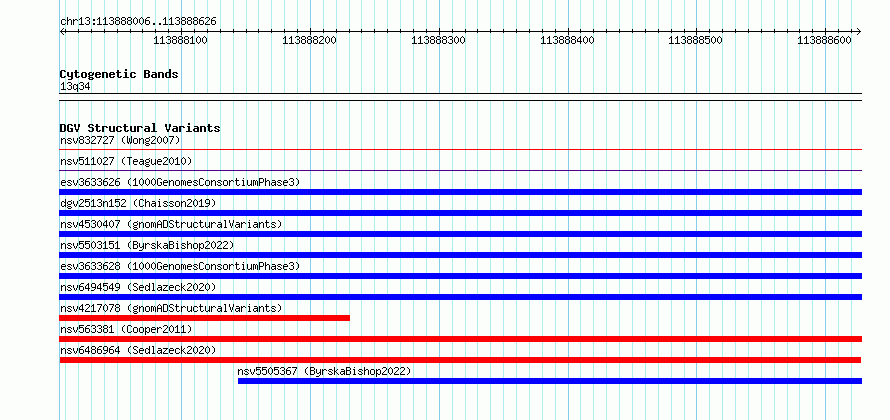890x420 pixels.
Task: Click the nsv832727 (Wong2007) variant label
Action: pyautogui.click(x=120, y=140)
